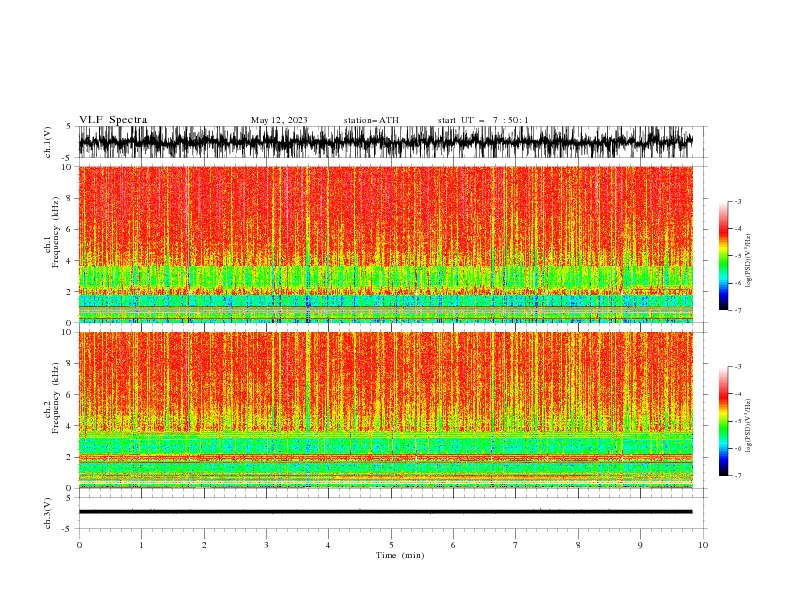
Task: Select the "start UT = 7 : 50: 1" text
Action: click(483, 120)
